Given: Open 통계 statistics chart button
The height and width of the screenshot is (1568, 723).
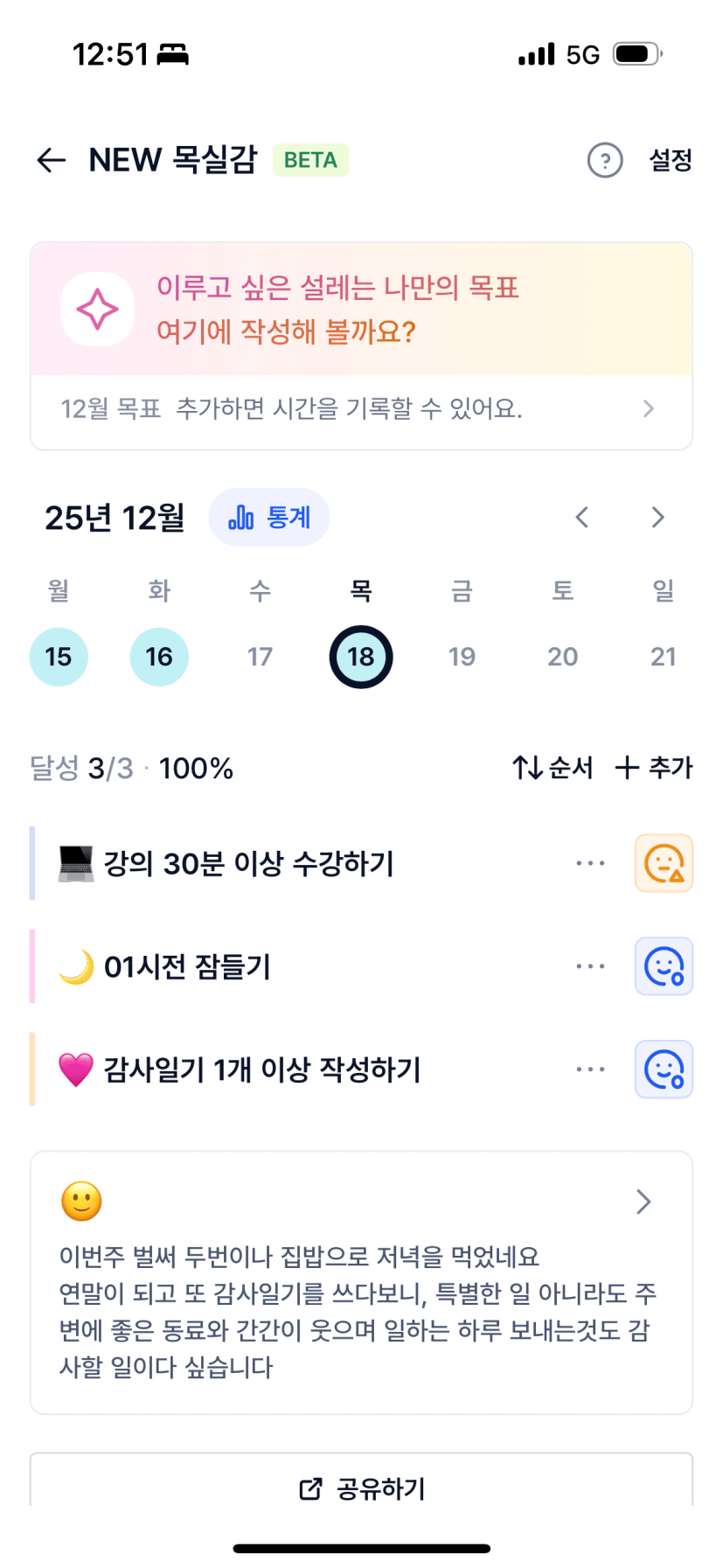Looking at the screenshot, I should [269, 518].
